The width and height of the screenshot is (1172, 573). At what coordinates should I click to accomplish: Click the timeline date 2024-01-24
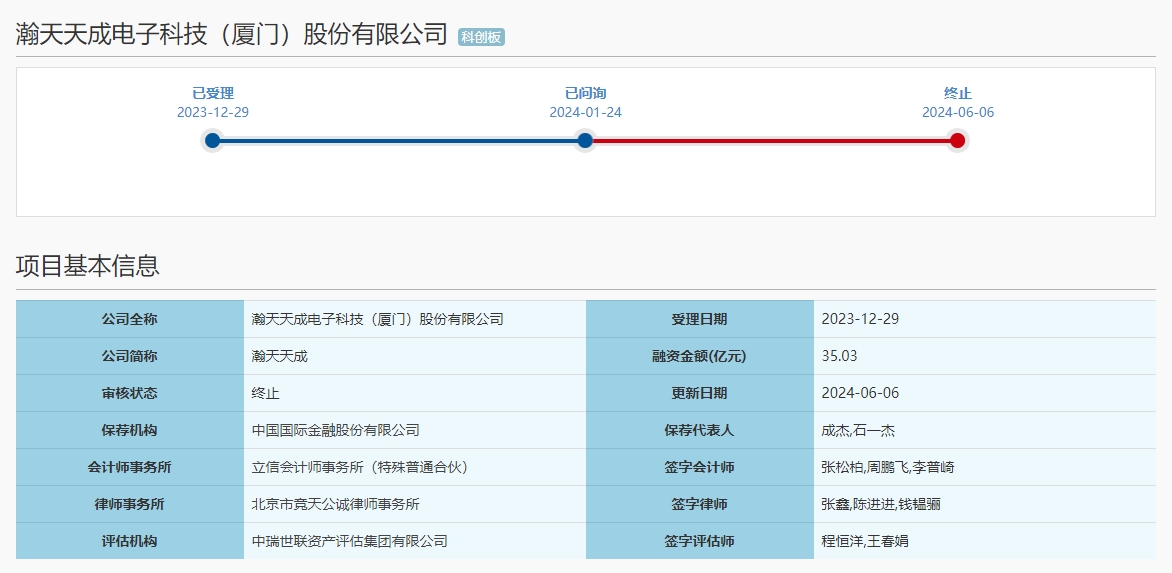point(585,113)
